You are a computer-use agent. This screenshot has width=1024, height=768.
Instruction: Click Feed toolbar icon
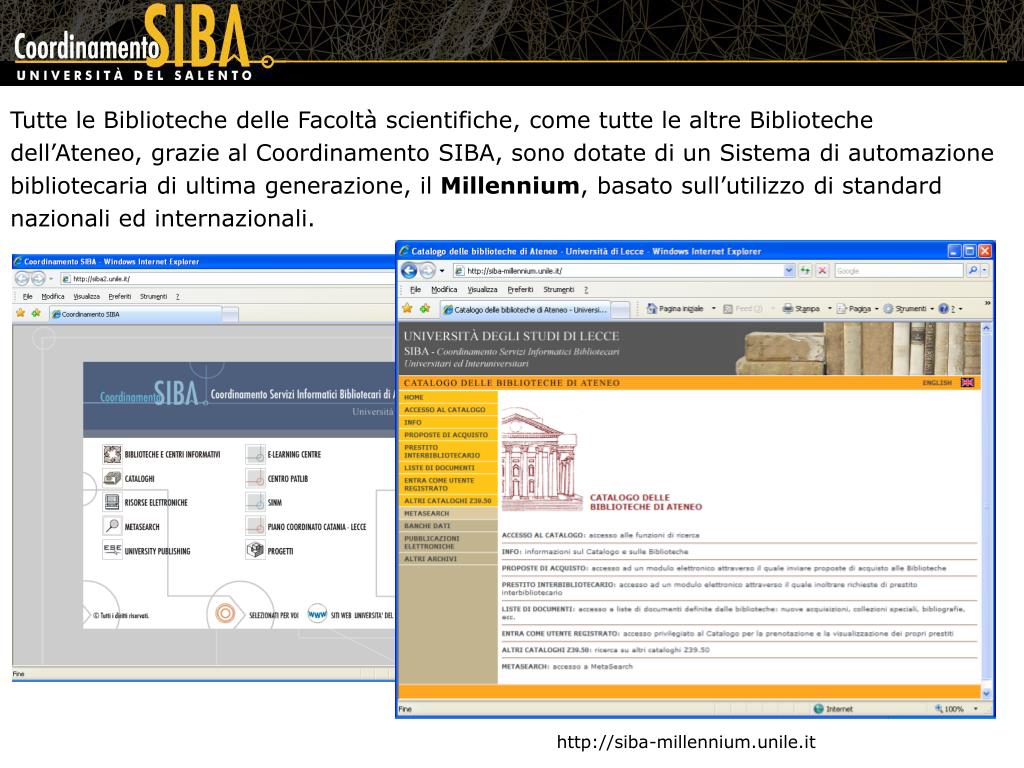(x=728, y=309)
